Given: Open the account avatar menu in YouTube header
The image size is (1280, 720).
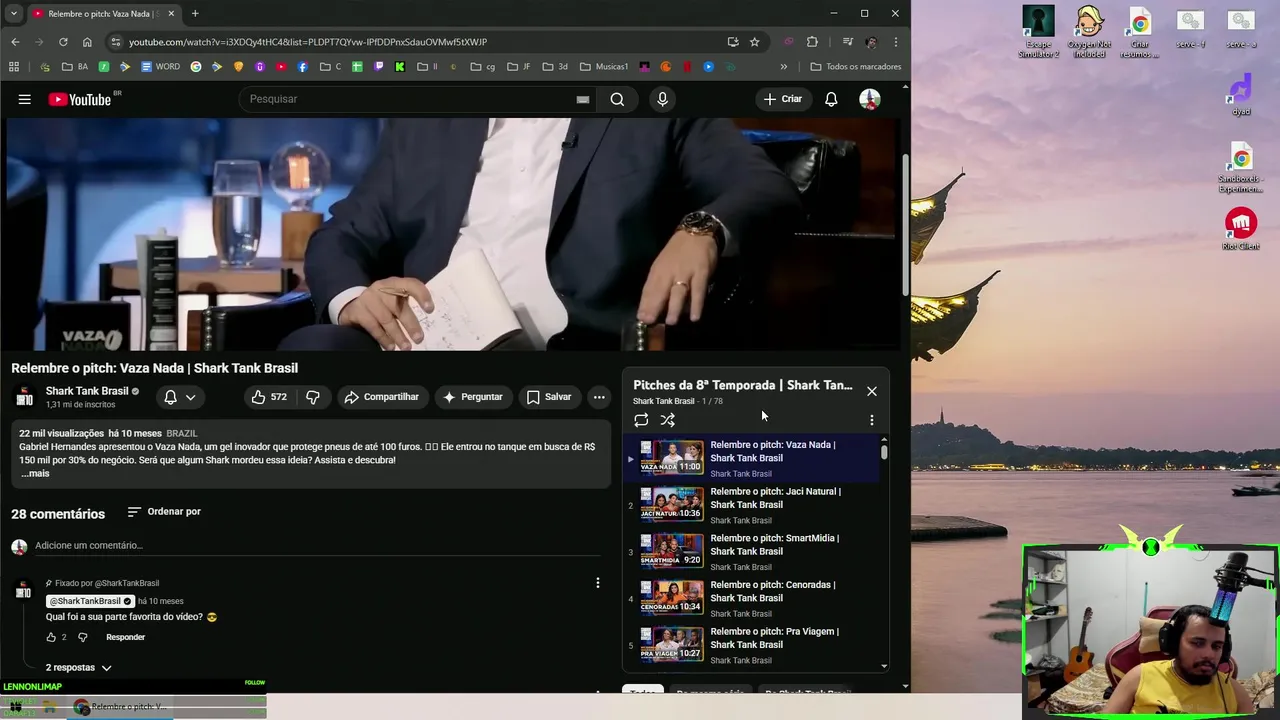Looking at the screenshot, I should coord(870,99).
